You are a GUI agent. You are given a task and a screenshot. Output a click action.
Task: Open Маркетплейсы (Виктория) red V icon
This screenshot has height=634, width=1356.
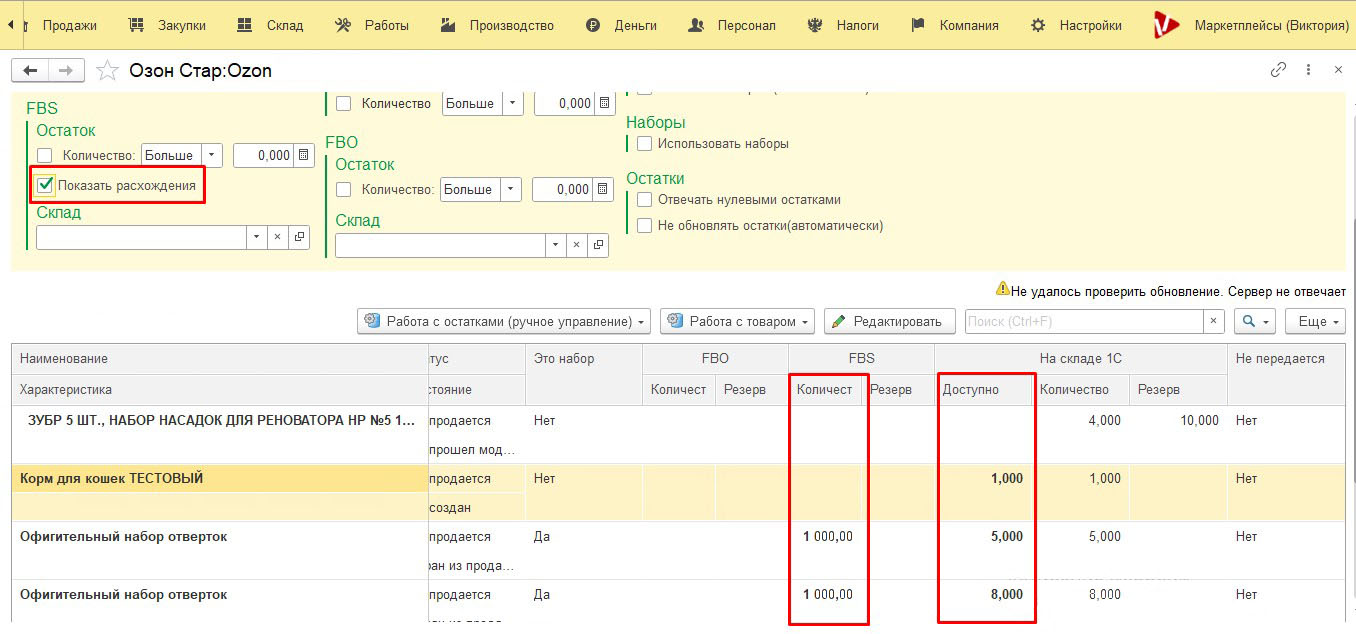1166,25
